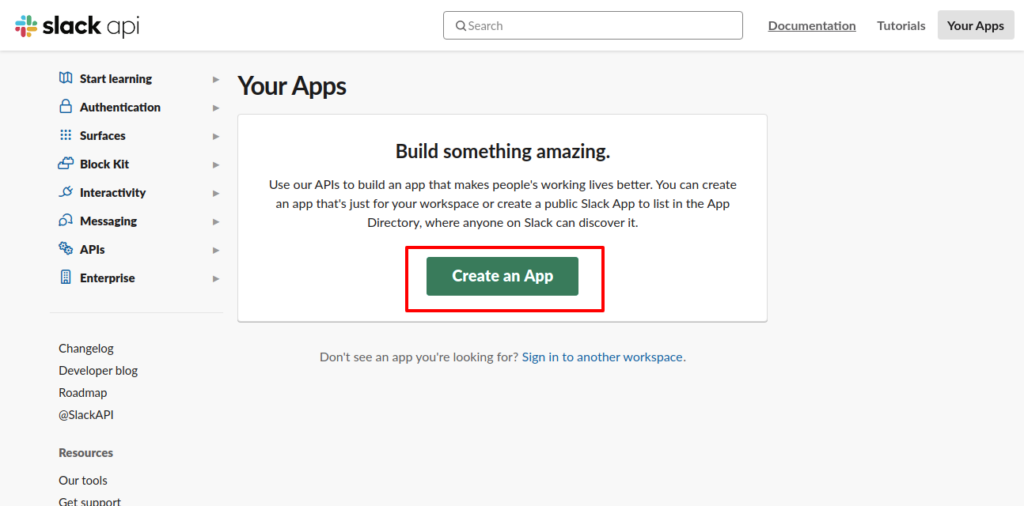Focus the Search input field
The width and height of the screenshot is (1024, 506).
point(593,26)
